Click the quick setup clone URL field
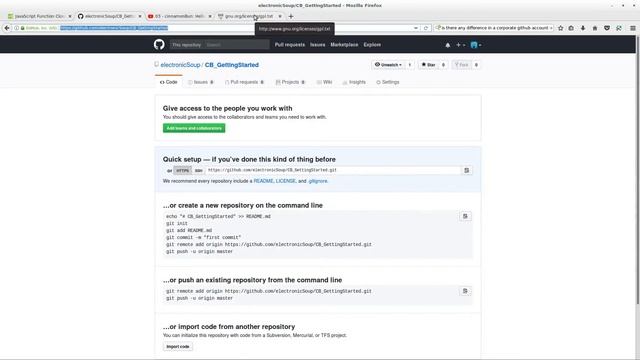 [333, 170]
